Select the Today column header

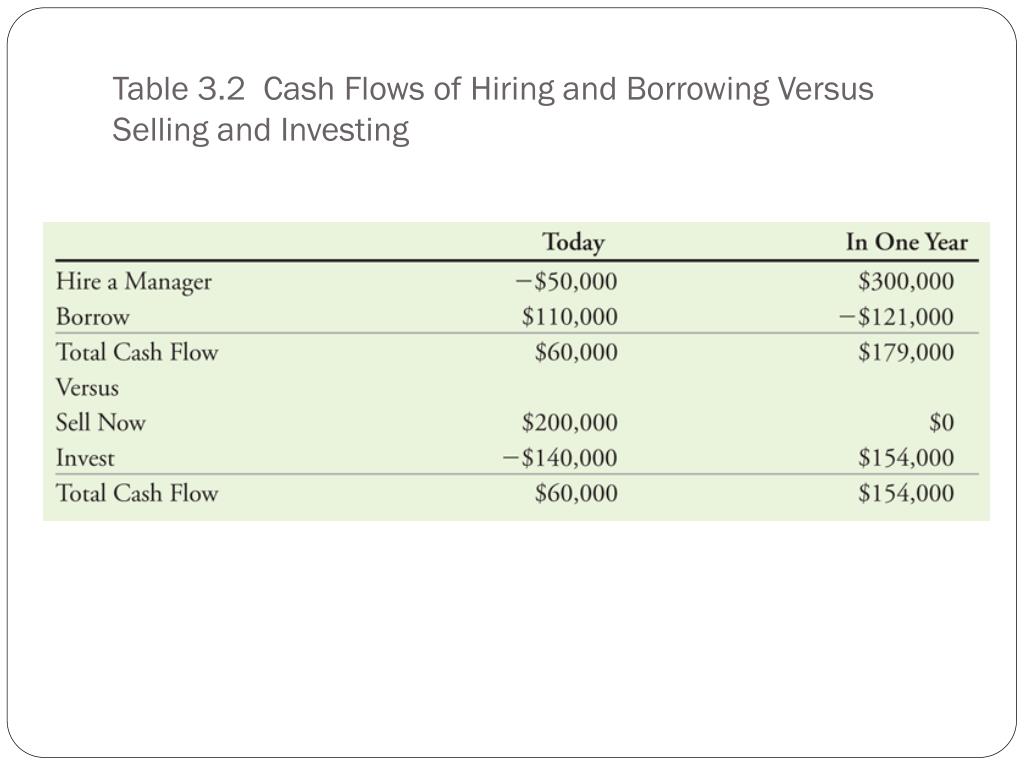tap(573, 242)
